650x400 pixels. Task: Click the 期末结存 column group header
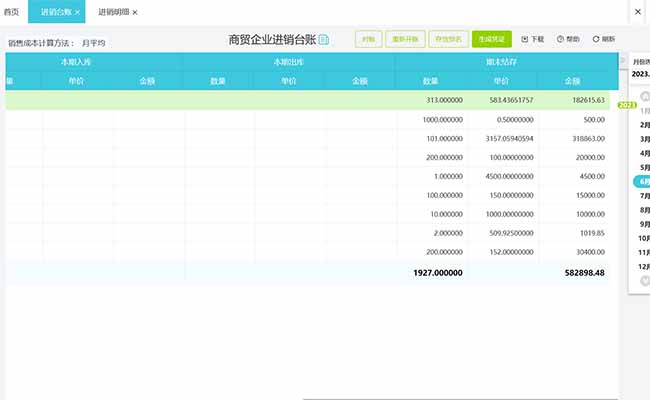pyautogui.click(x=501, y=62)
